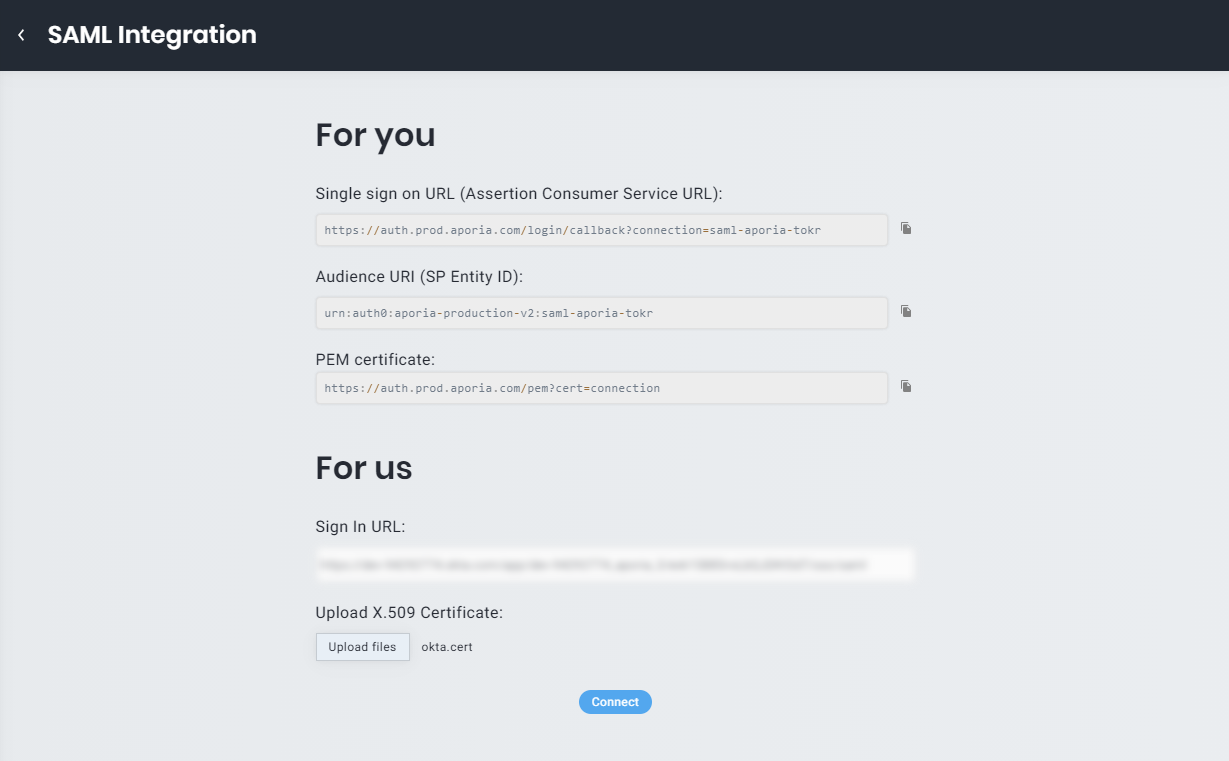
Task: Copy the Single sign on URL
Action: pyautogui.click(x=906, y=229)
